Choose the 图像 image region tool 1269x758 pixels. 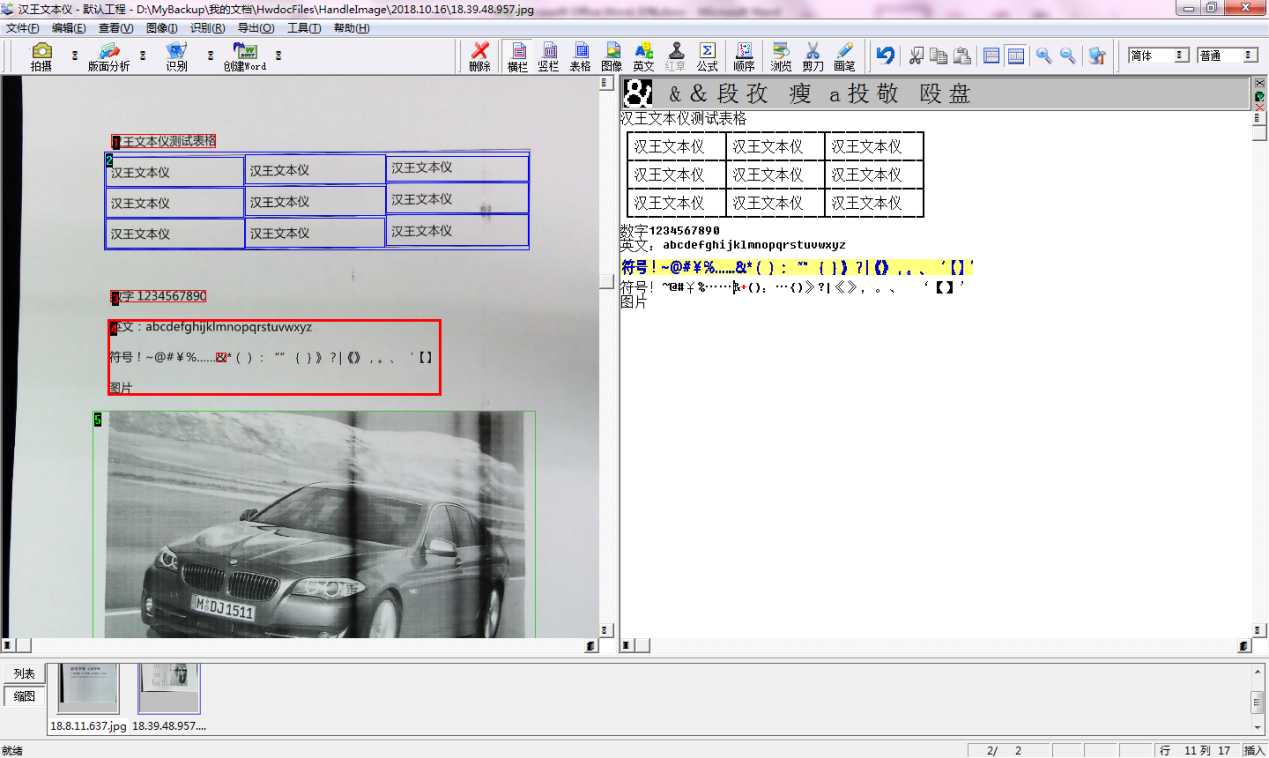(612, 57)
